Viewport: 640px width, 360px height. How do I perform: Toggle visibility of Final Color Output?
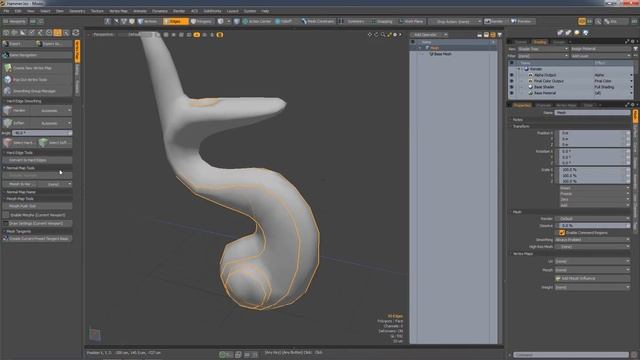pos(511,81)
